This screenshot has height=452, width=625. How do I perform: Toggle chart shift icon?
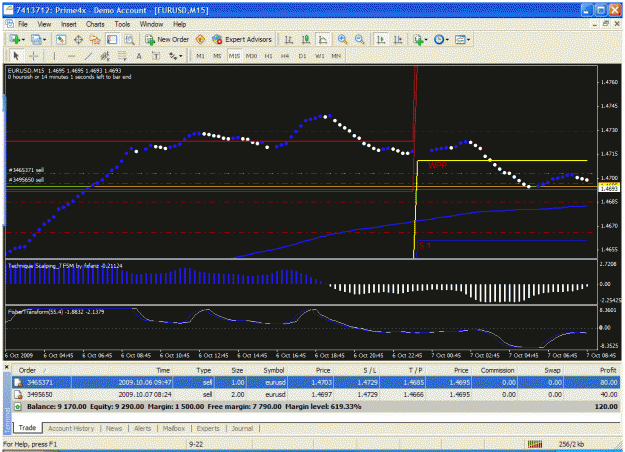tap(398, 39)
